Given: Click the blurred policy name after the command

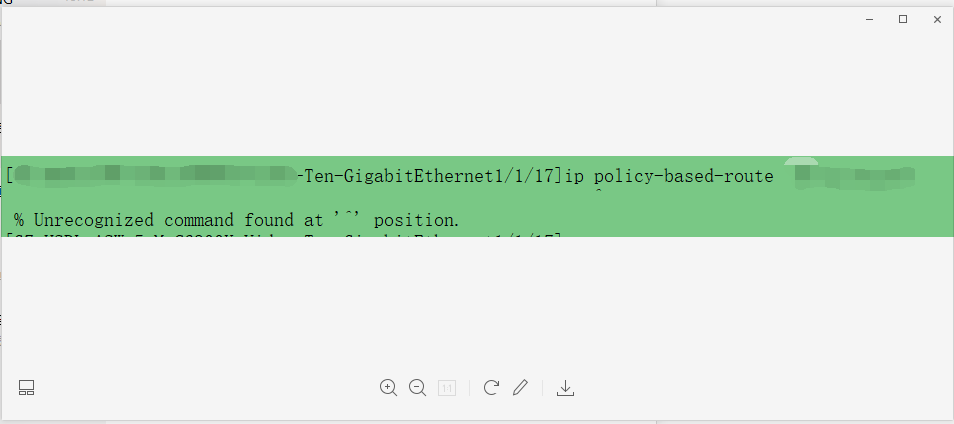Looking at the screenshot, I should (853, 177).
